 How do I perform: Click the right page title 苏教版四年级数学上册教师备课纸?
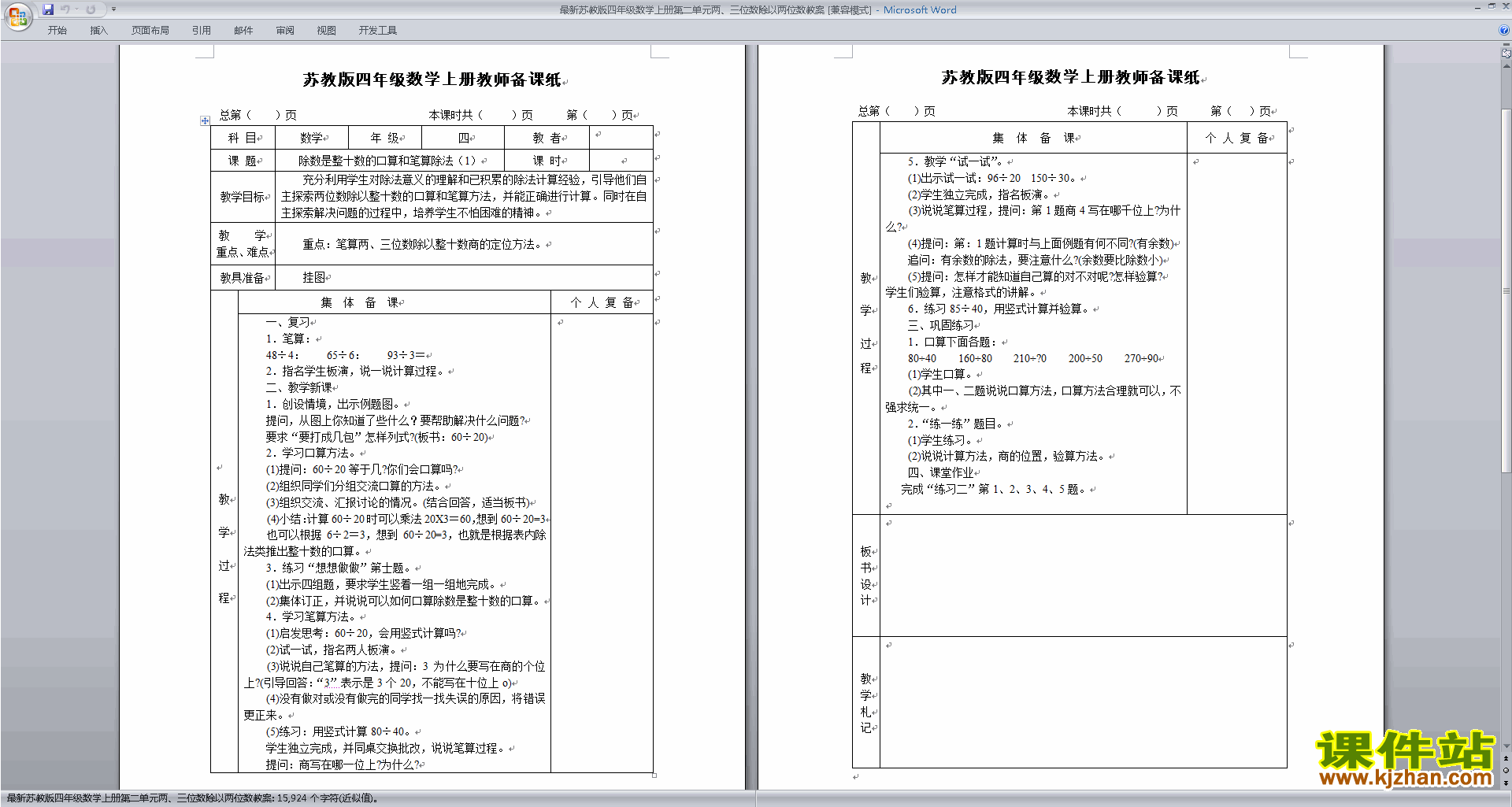click(1071, 77)
